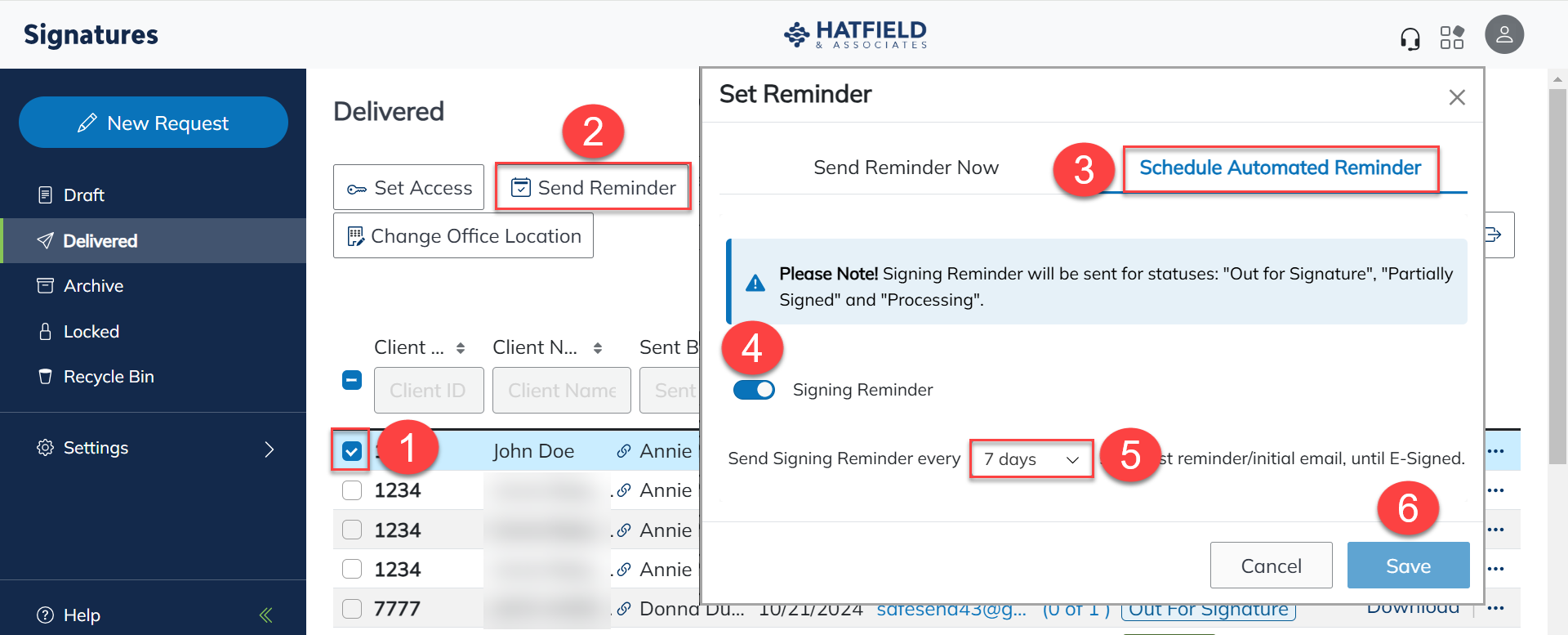1568x635 pixels.
Task: Click the Client Name filter field
Action: 562,391
